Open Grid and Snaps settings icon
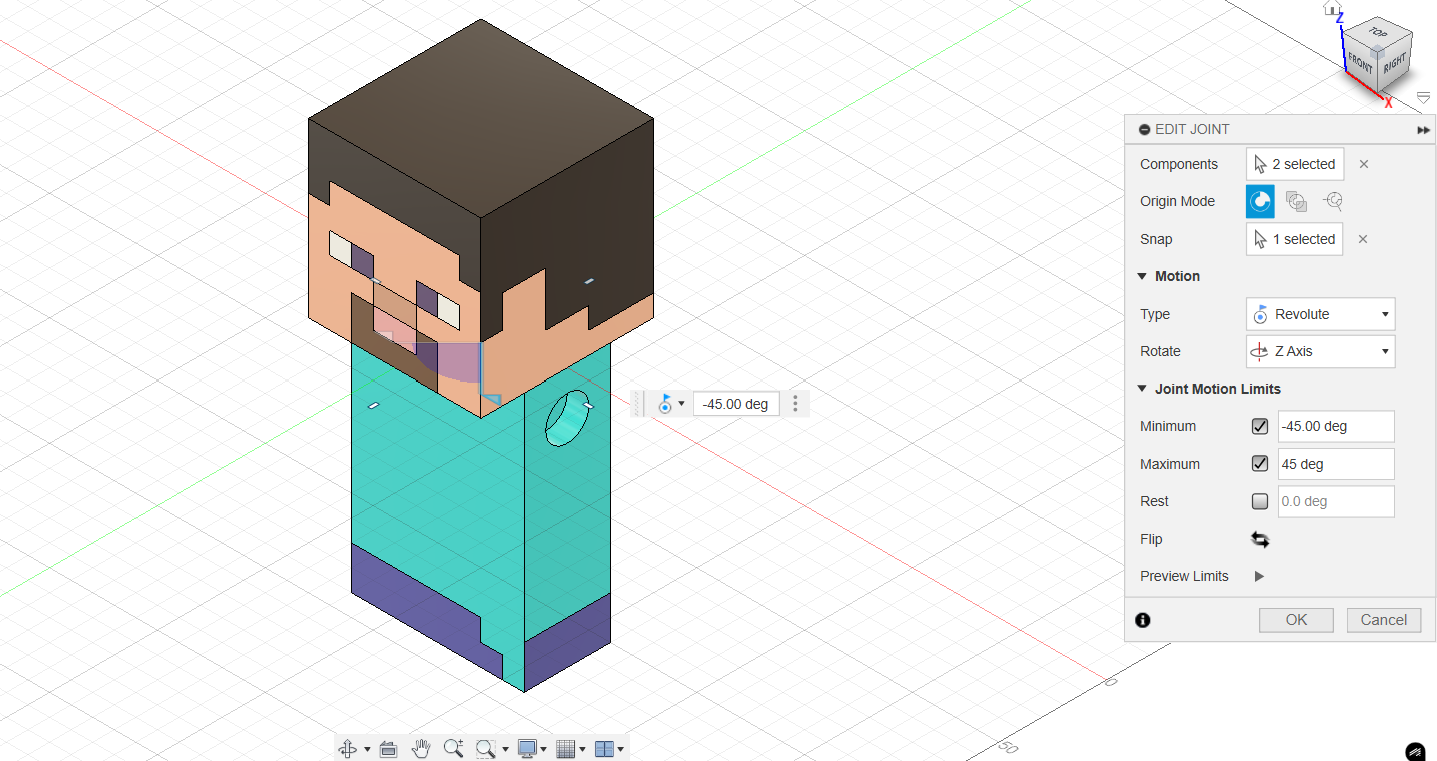The height and width of the screenshot is (761, 1437). coord(566,748)
